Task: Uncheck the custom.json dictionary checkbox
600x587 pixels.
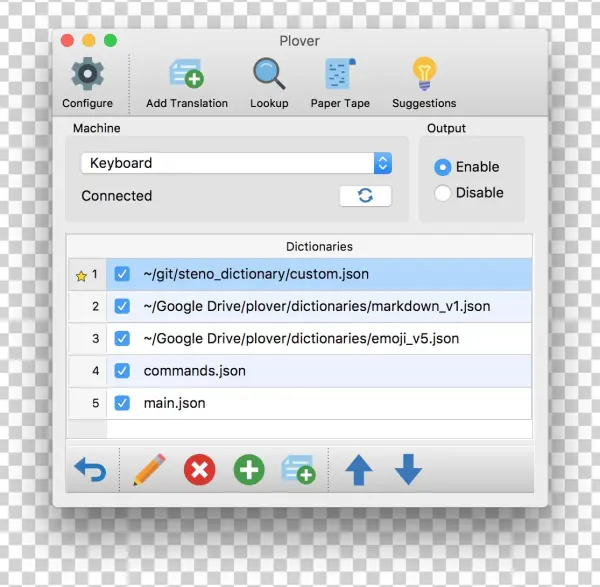Action: tap(122, 274)
